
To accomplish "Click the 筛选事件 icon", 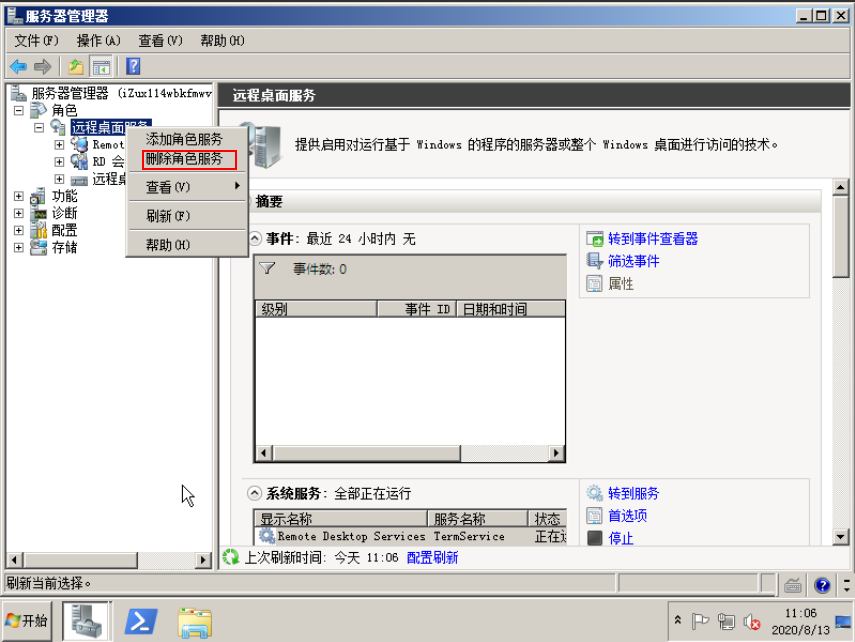I will pos(594,261).
